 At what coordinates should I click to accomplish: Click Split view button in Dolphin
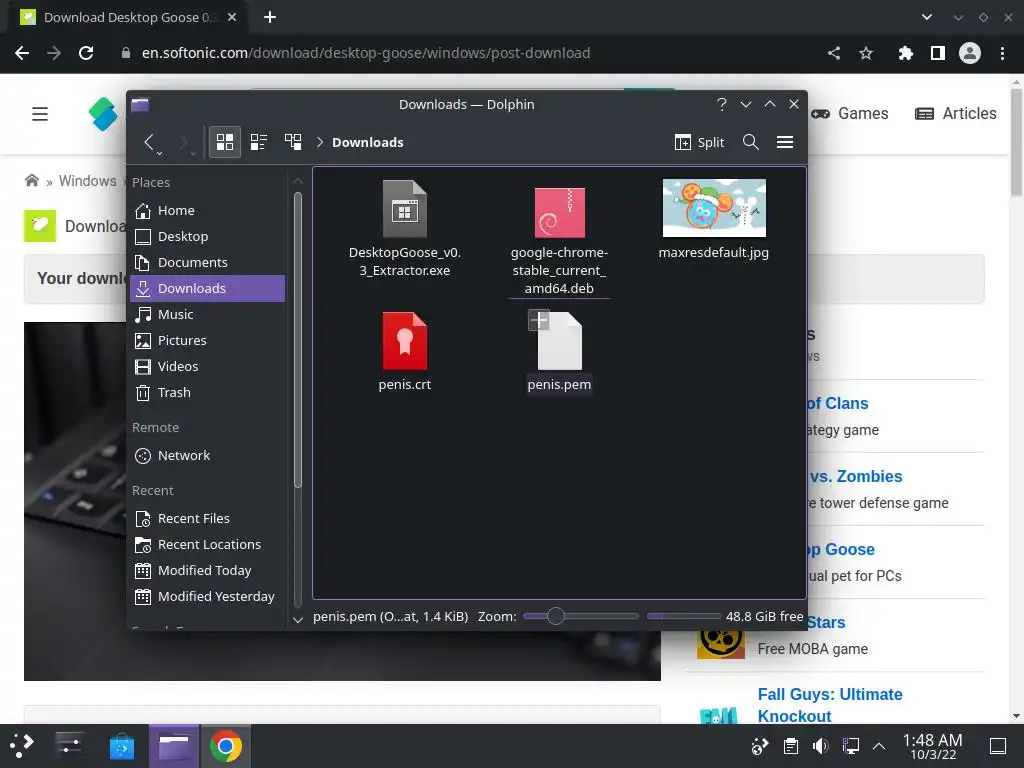699,142
